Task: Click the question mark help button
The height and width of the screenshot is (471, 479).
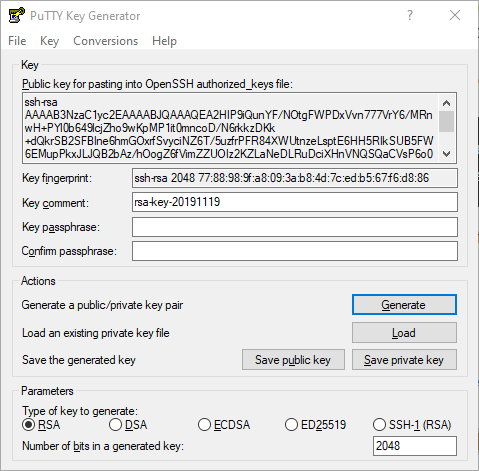Action: click(x=410, y=15)
